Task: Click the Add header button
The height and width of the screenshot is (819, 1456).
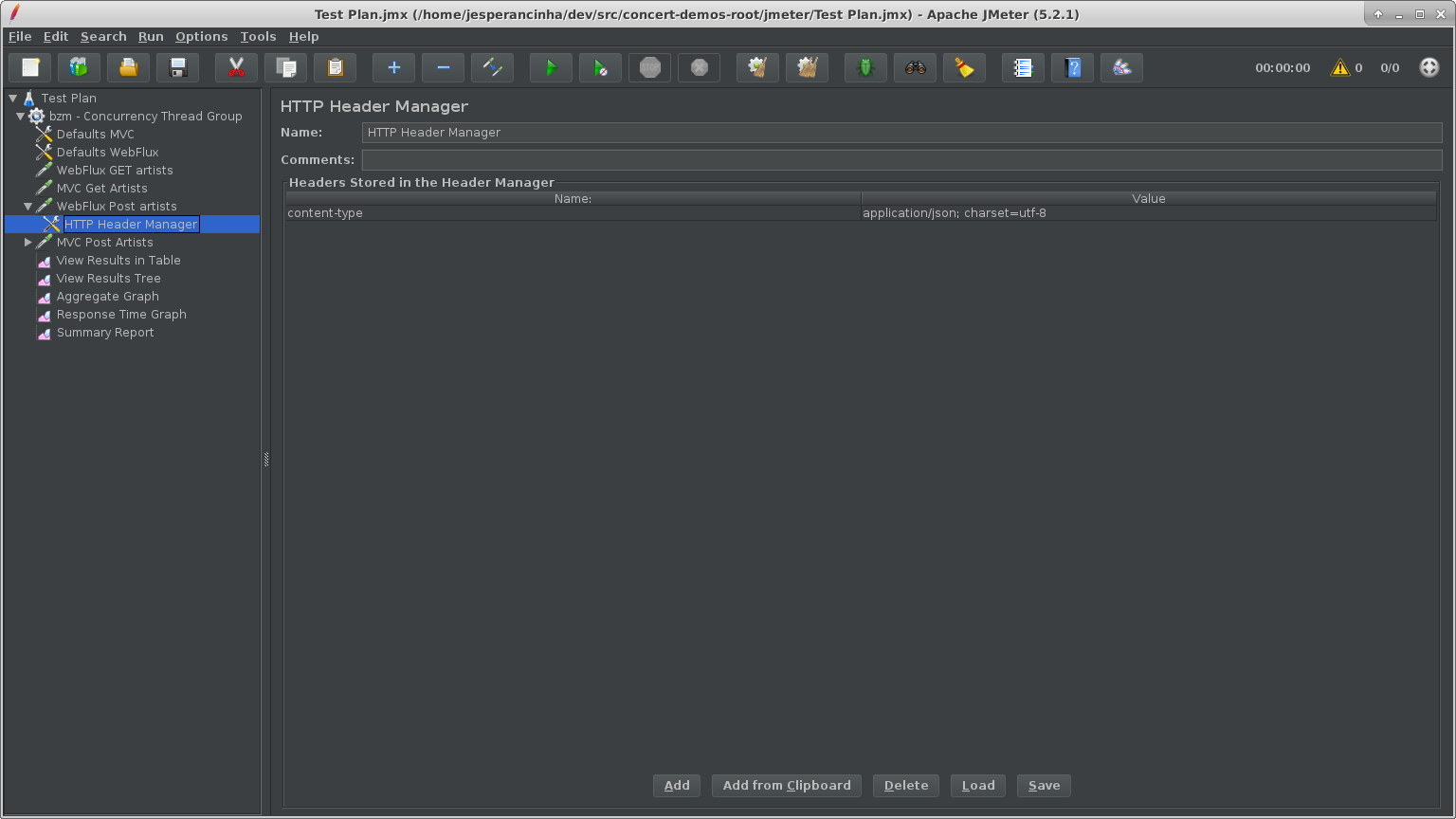Action: [x=677, y=785]
